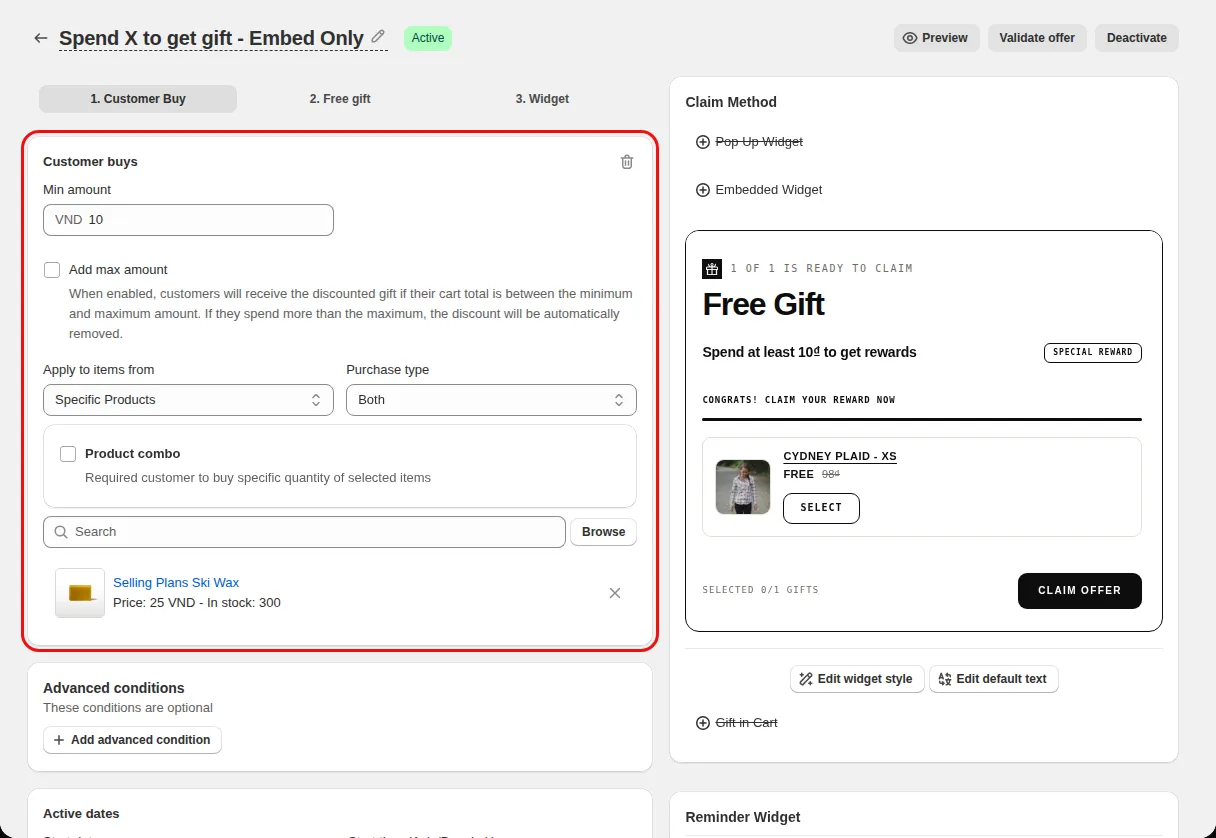The image size is (1216, 838).
Task: Focus the product Search field
Action: 304,532
